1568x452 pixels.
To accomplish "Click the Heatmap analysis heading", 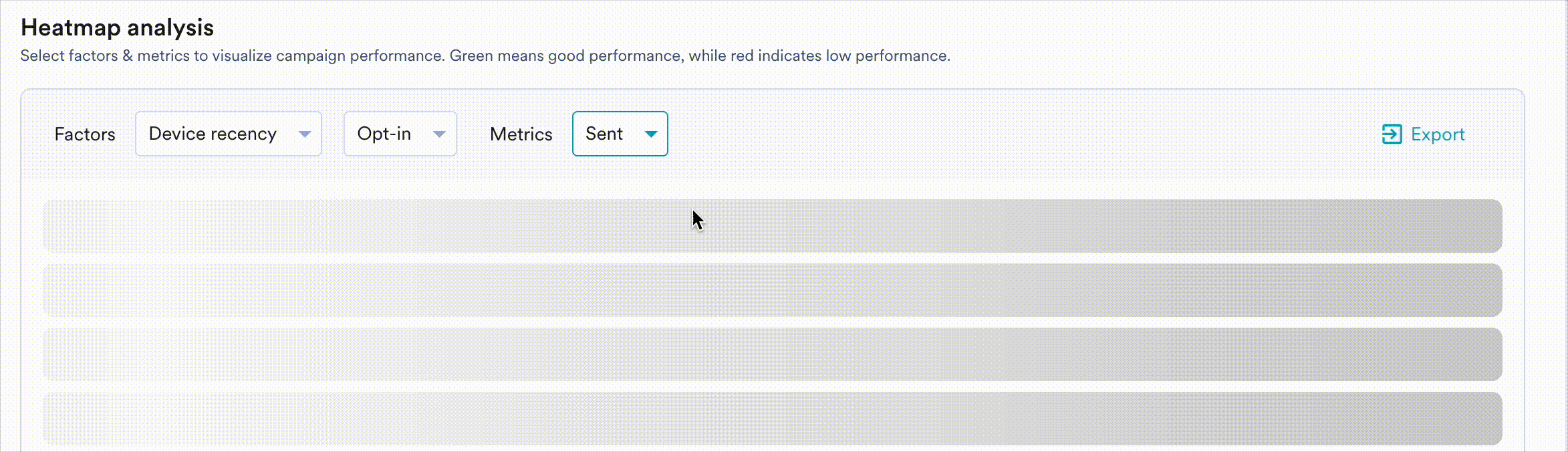I will (x=117, y=27).
